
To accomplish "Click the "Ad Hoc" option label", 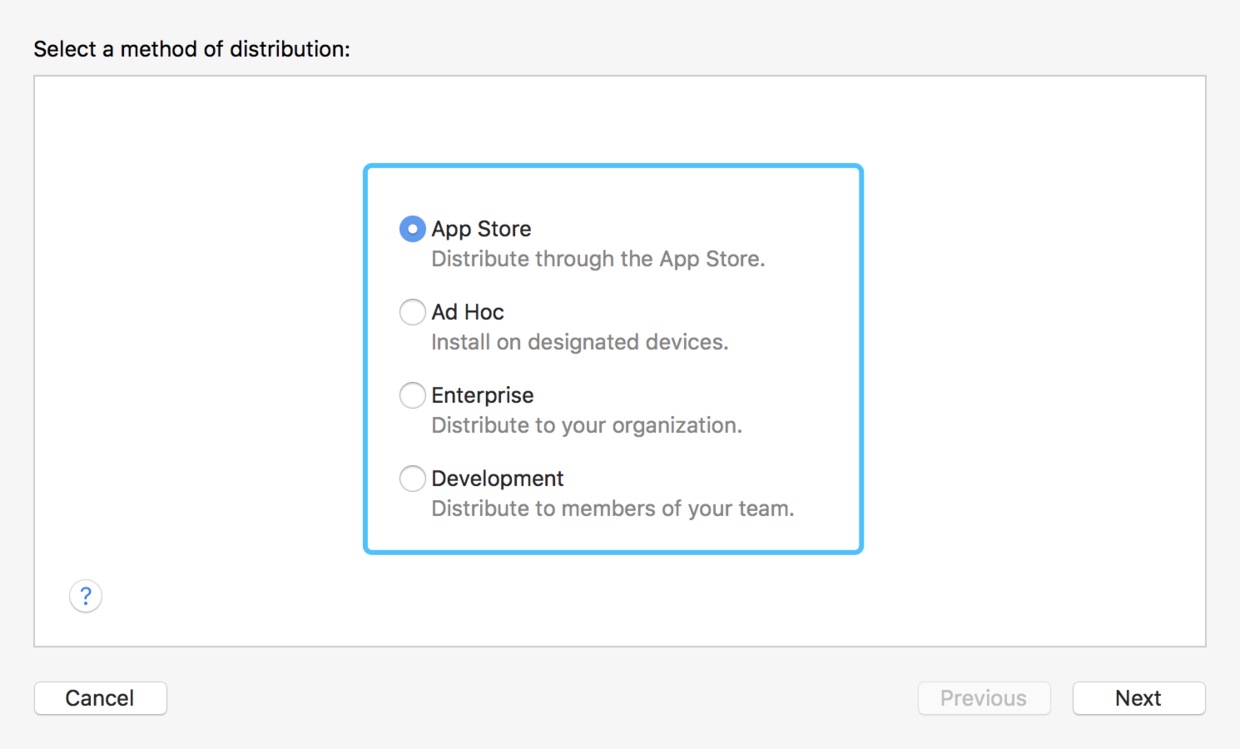I will [x=467, y=312].
